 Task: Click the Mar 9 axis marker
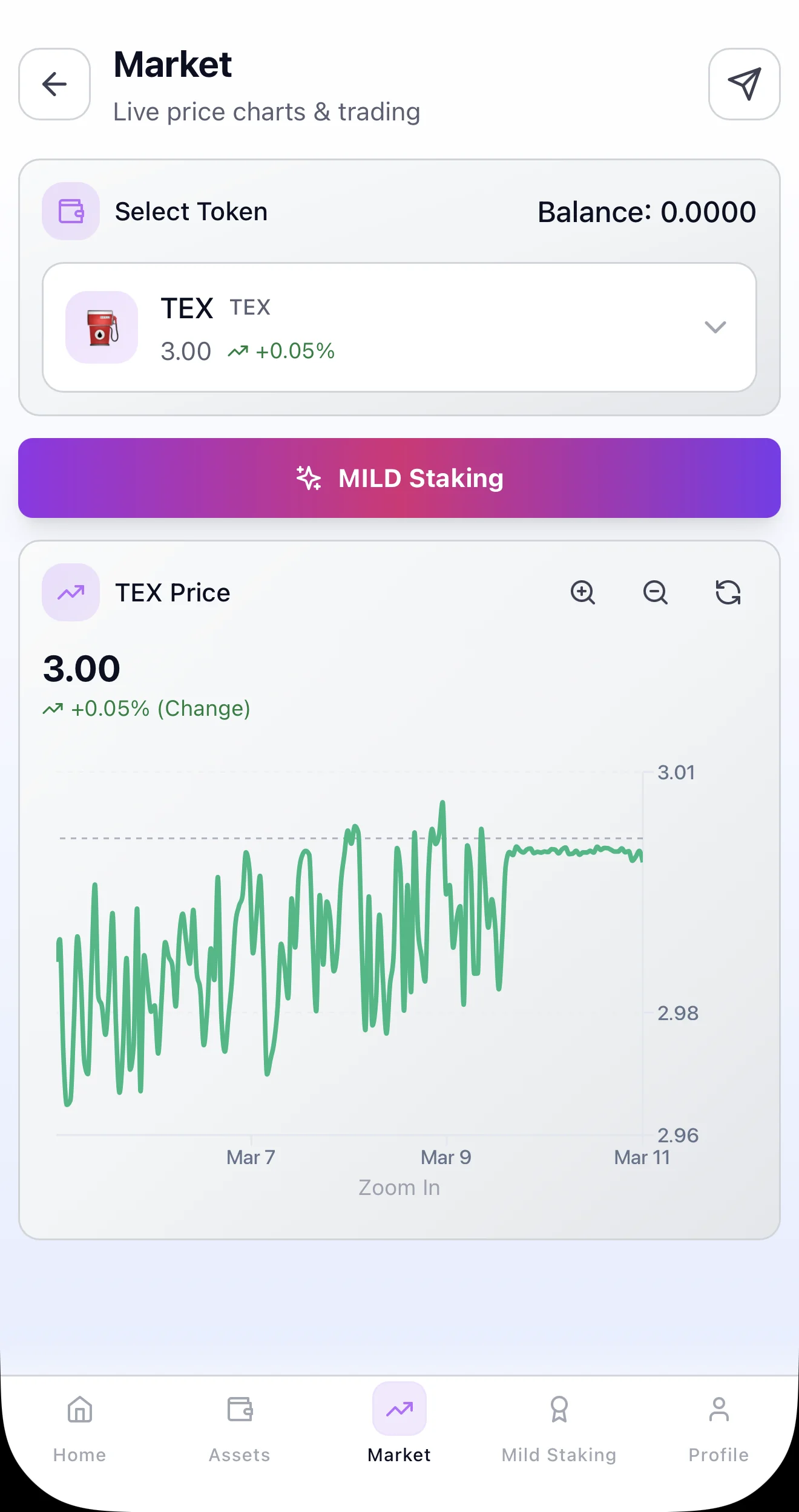coord(446,1157)
